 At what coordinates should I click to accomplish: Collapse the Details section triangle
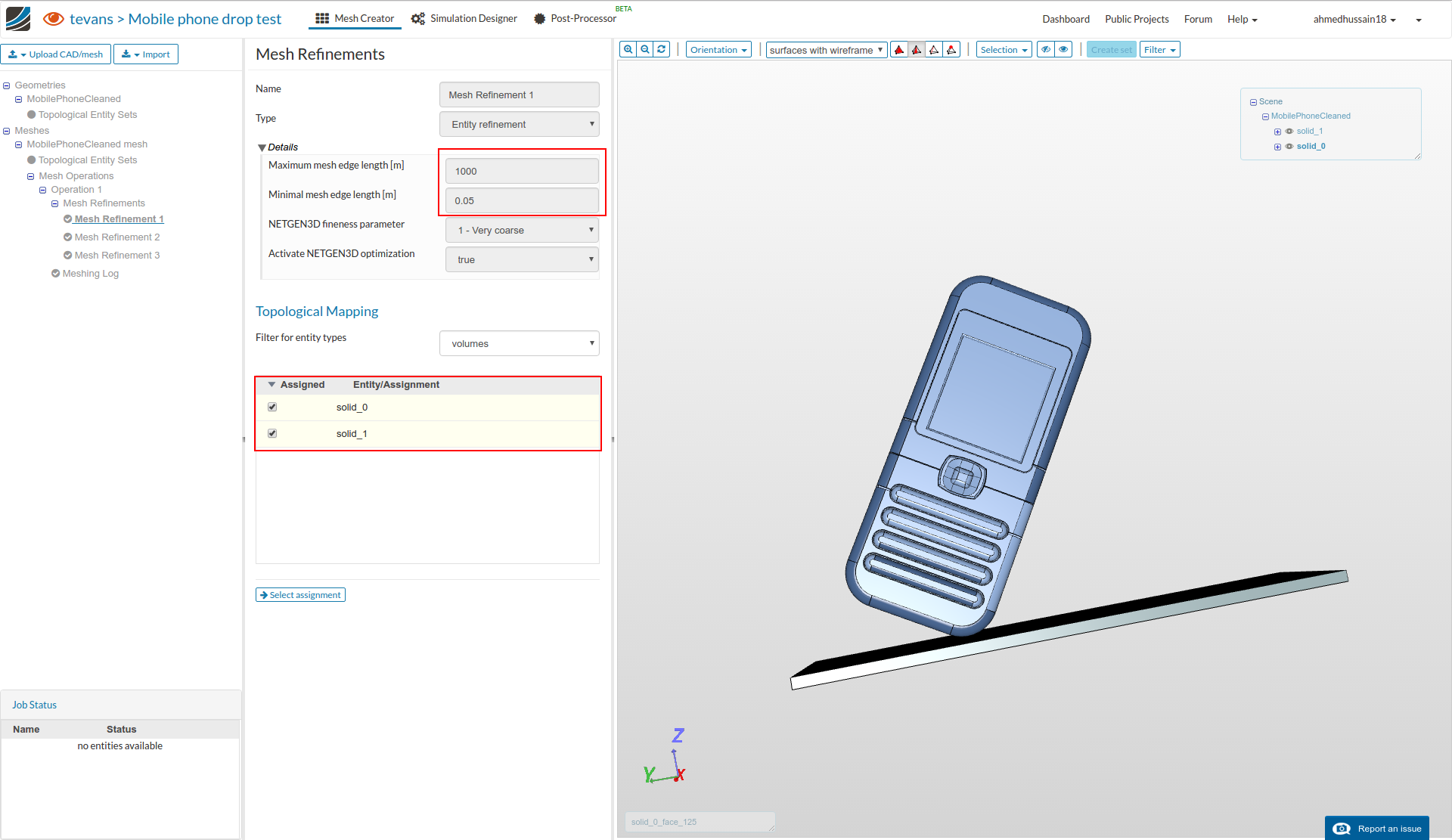tap(262, 147)
